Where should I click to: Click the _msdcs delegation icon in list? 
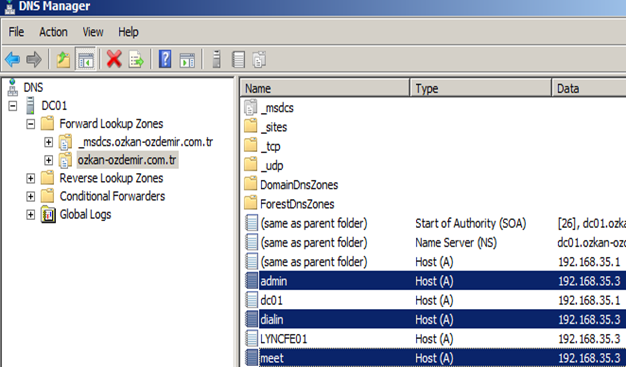[x=250, y=107]
